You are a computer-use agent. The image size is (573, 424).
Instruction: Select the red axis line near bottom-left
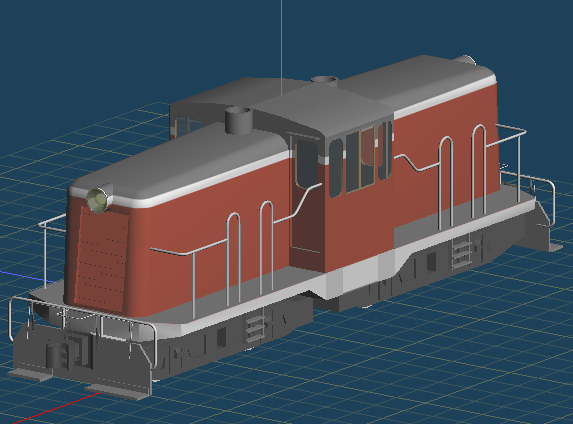[x=55, y=409]
